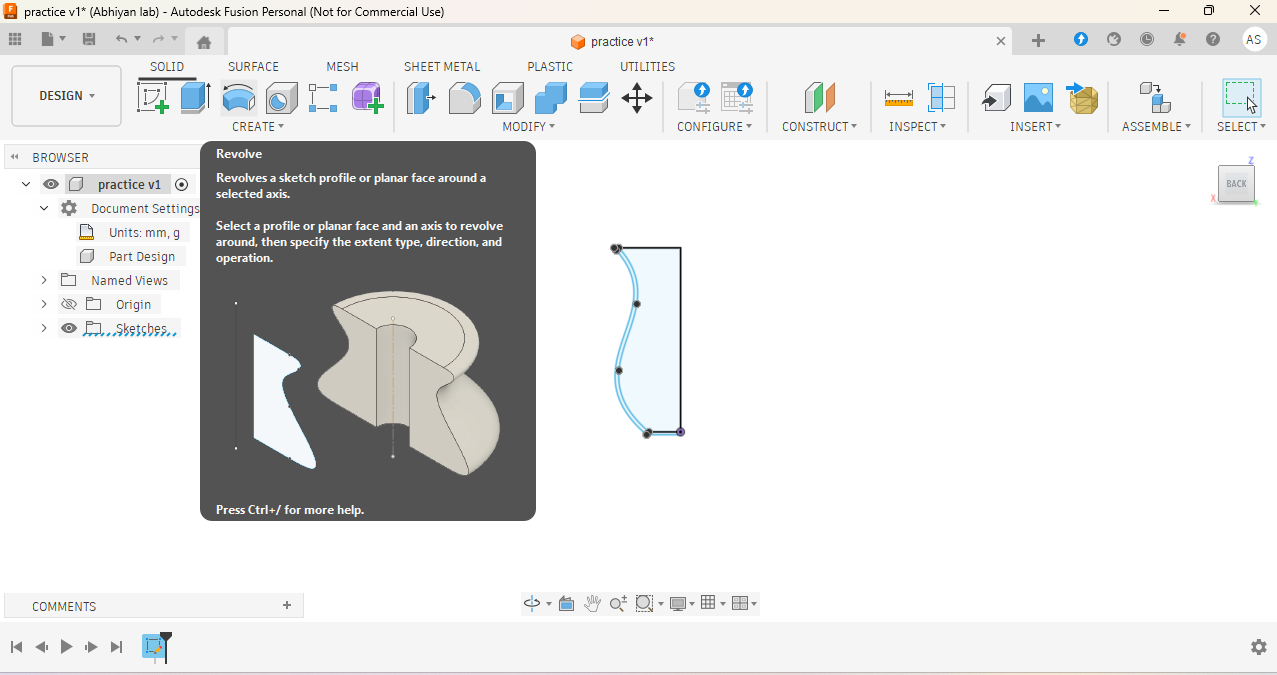
Task: Toggle visibility of Origin folder
Action: 69,304
